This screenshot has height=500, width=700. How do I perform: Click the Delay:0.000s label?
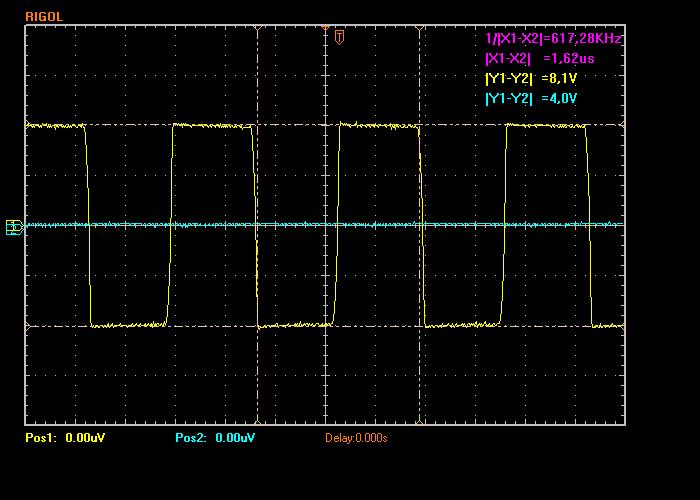[x=356, y=438]
